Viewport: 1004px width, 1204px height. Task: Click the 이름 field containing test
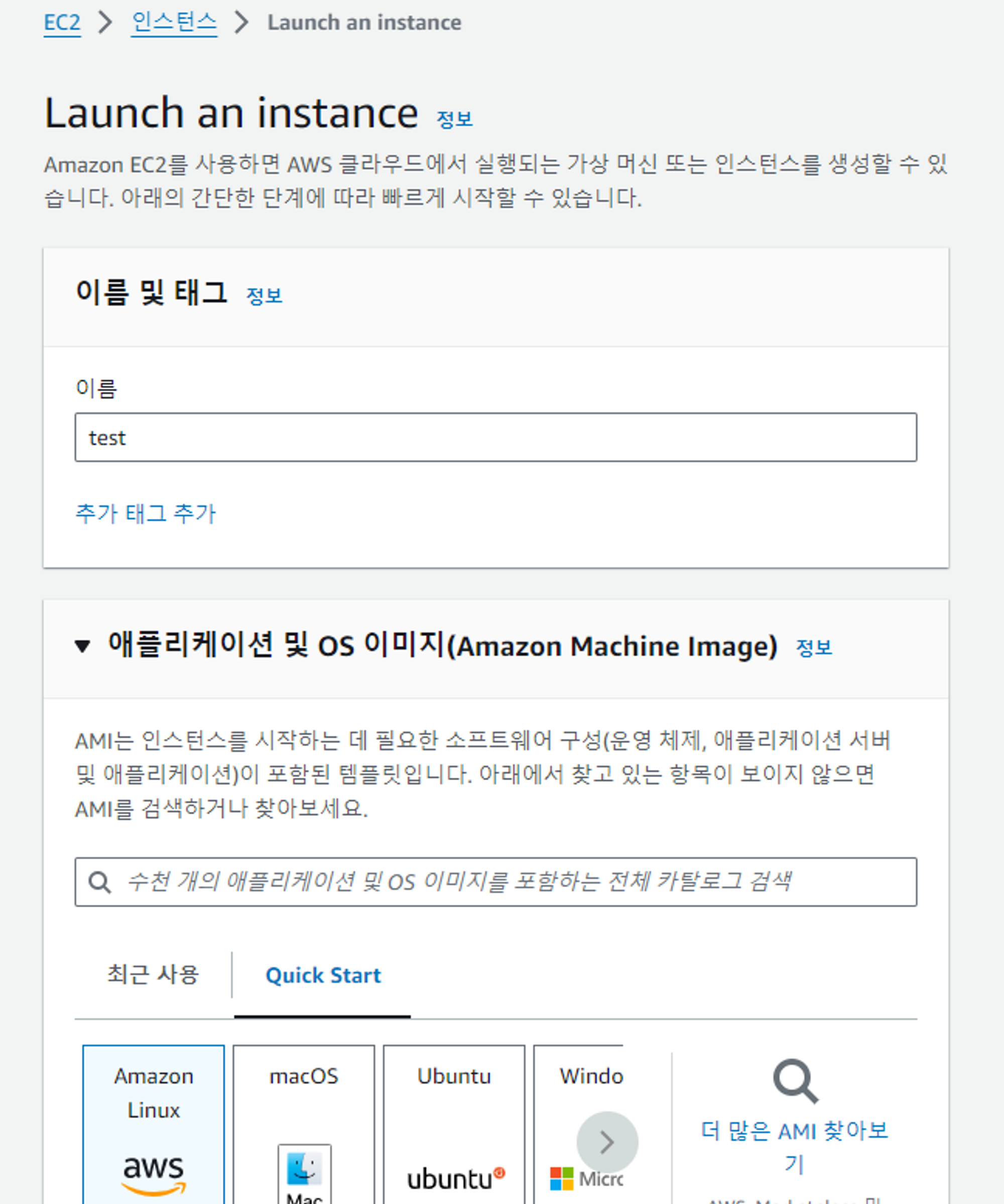click(496, 437)
